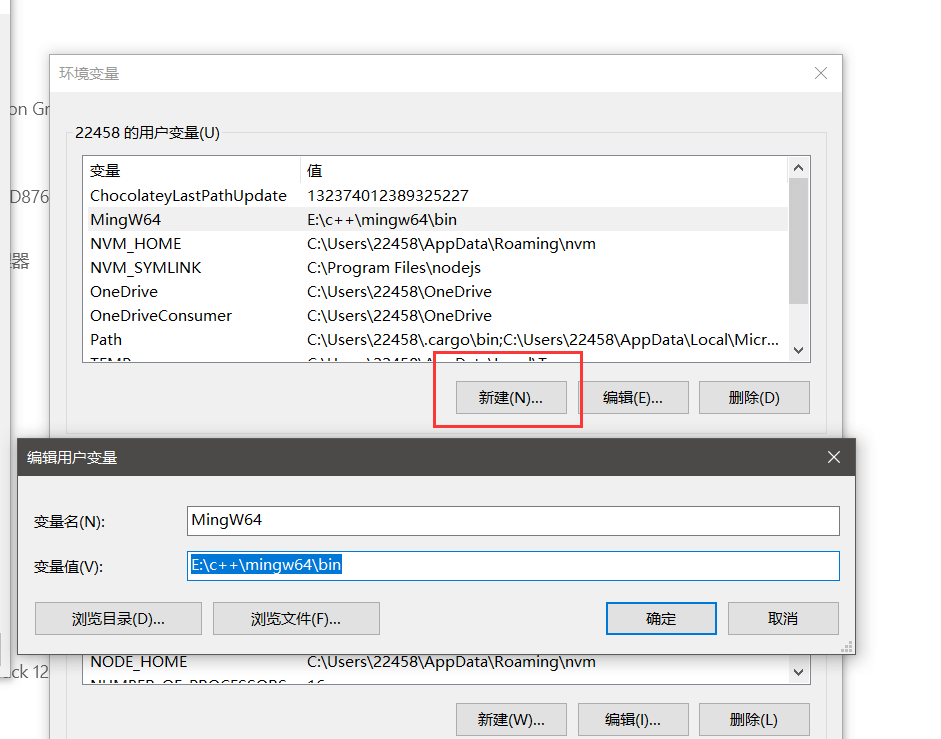This screenshot has width=941, height=739.
Task: Click 新建(W)... system variable button
Action: 511,719
